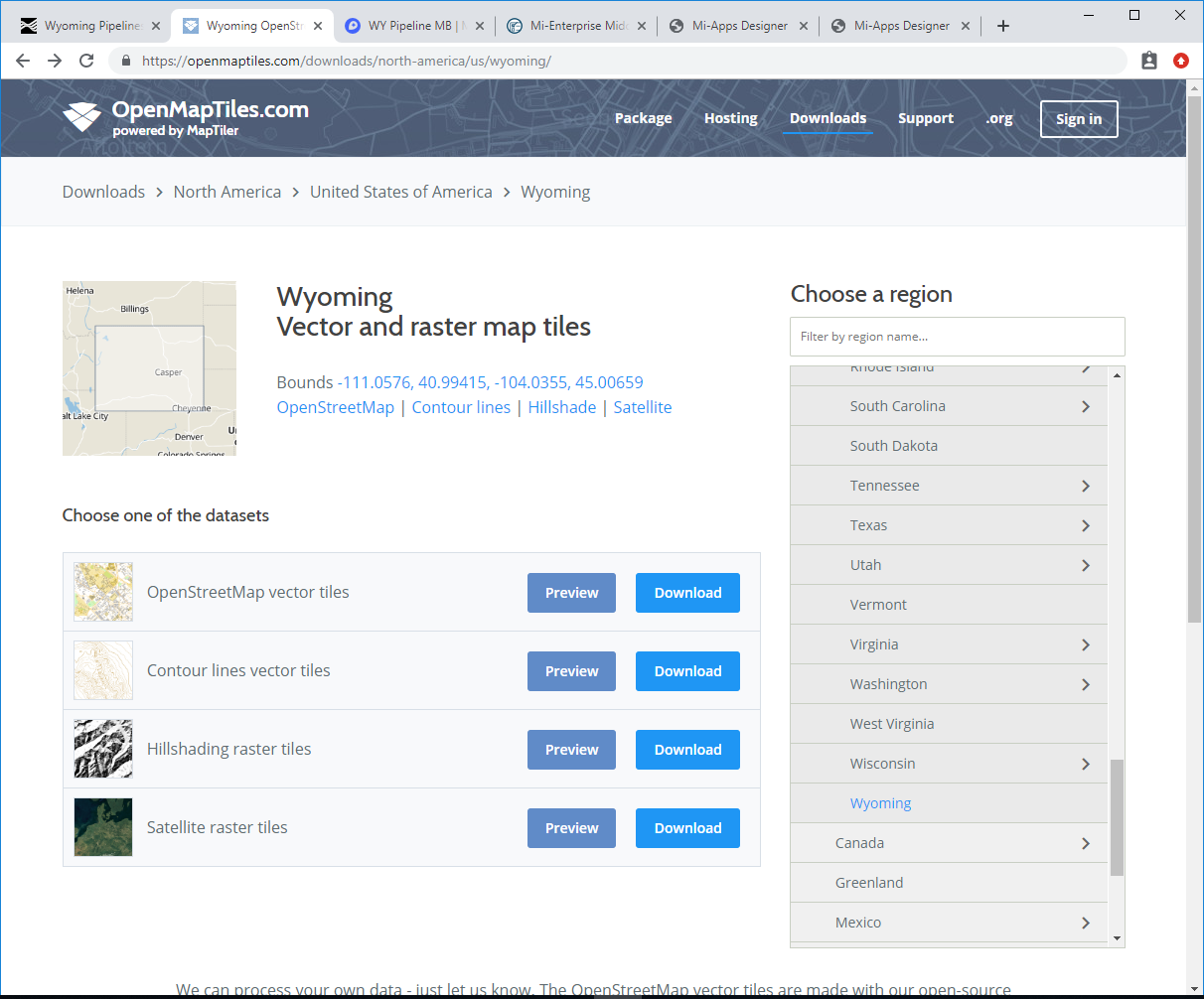Expand the Wisconsin region chevron
The height and width of the screenshot is (999, 1204).
point(1086,764)
